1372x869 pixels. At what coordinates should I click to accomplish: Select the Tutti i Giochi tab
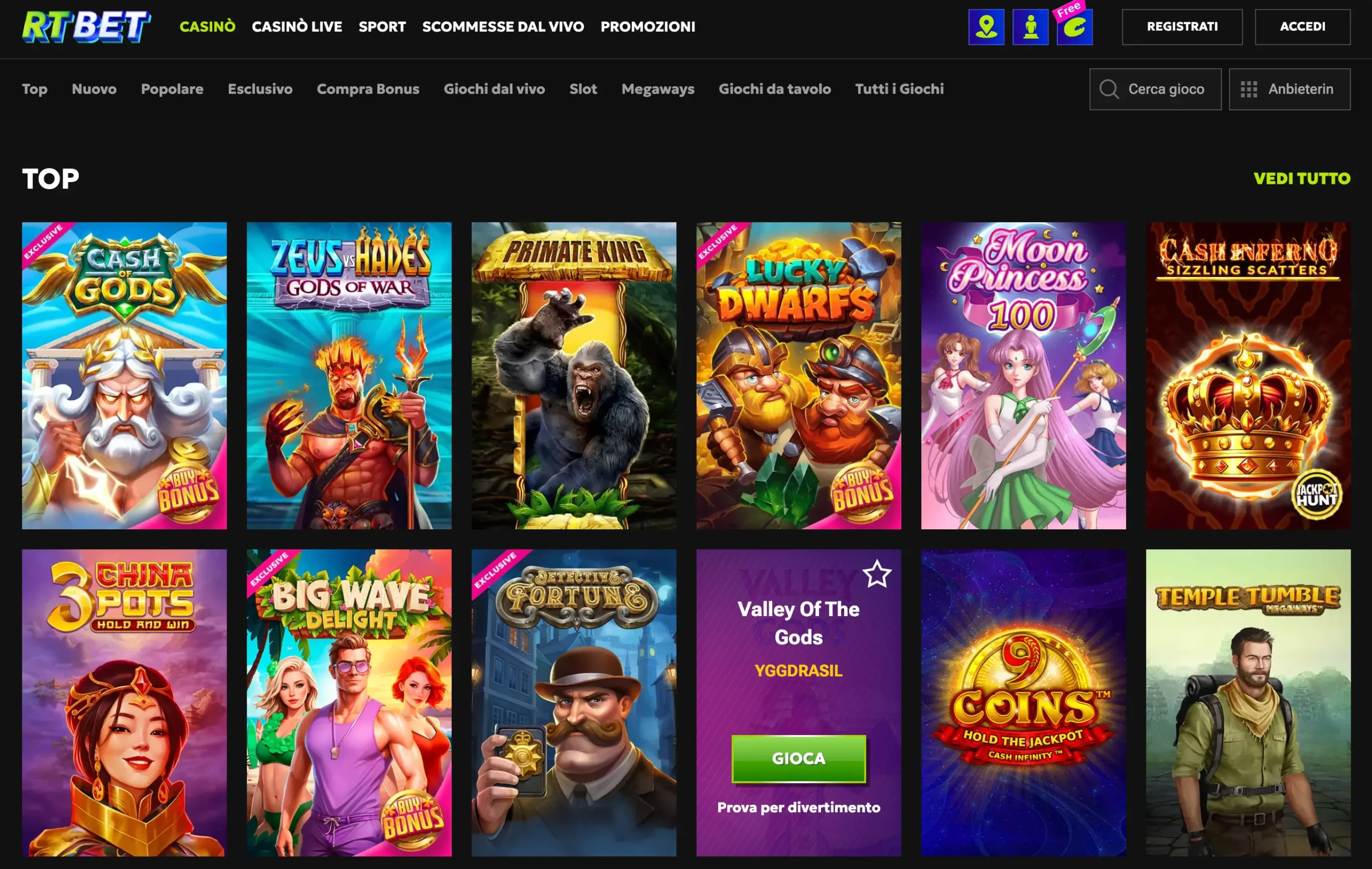899,89
